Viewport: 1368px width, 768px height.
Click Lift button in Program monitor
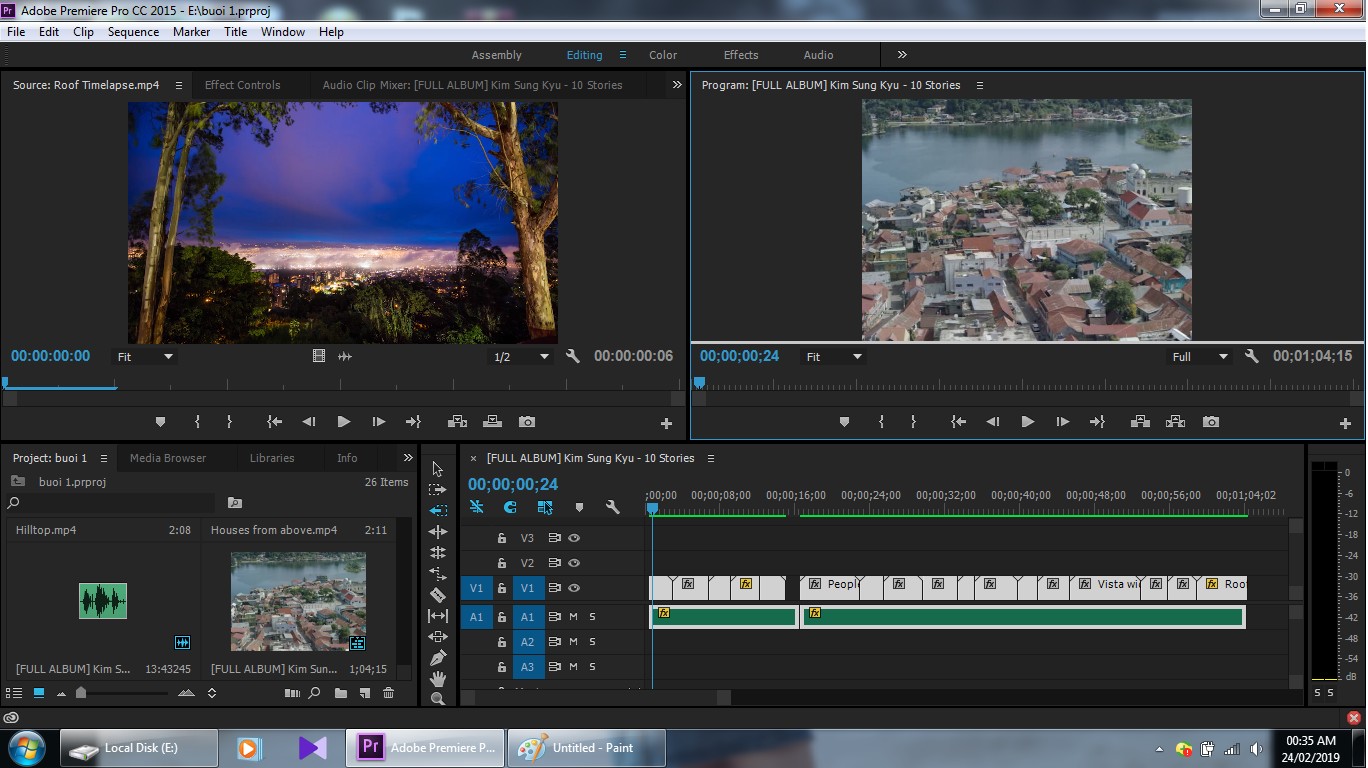1140,422
